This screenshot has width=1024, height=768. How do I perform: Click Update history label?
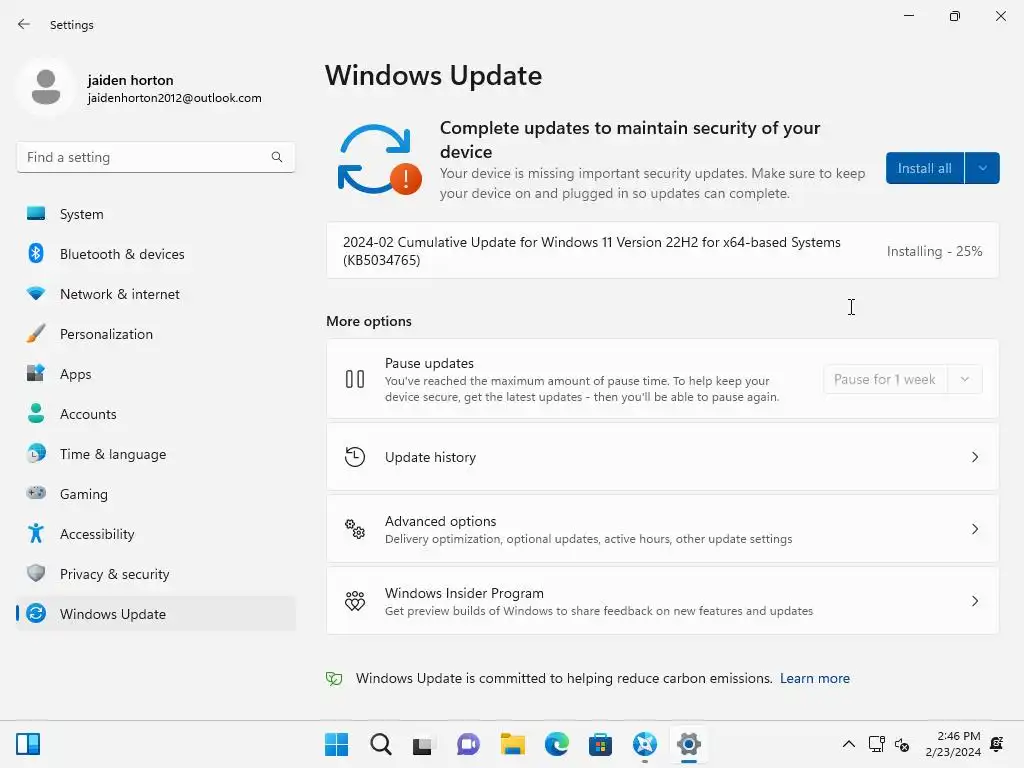point(430,457)
